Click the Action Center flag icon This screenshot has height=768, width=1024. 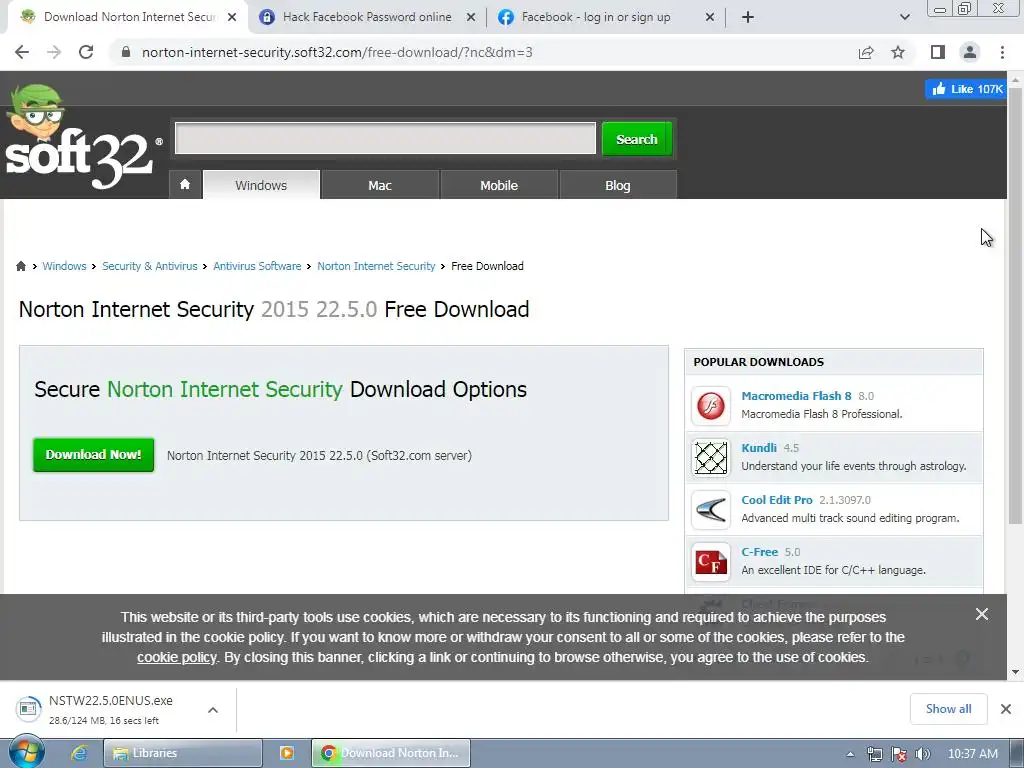pyautogui.click(x=899, y=754)
